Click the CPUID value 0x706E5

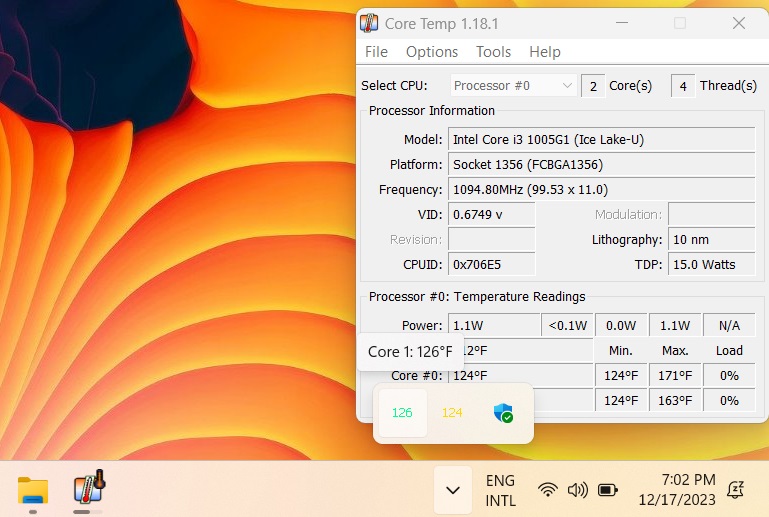[491, 264]
